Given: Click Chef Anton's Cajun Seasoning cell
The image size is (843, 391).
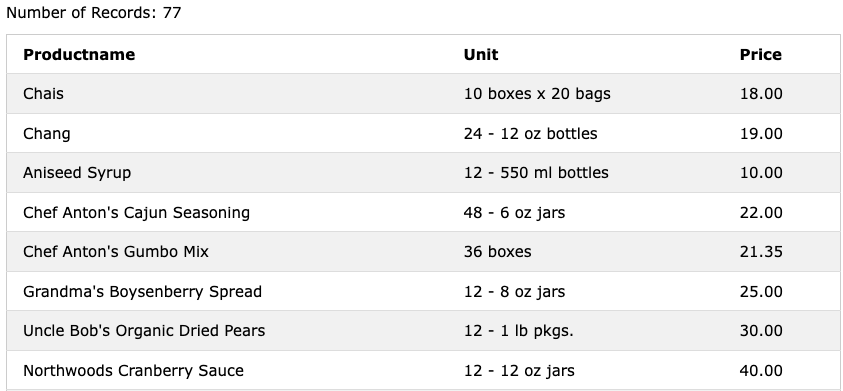Looking at the screenshot, I should [x=136, y=212].
